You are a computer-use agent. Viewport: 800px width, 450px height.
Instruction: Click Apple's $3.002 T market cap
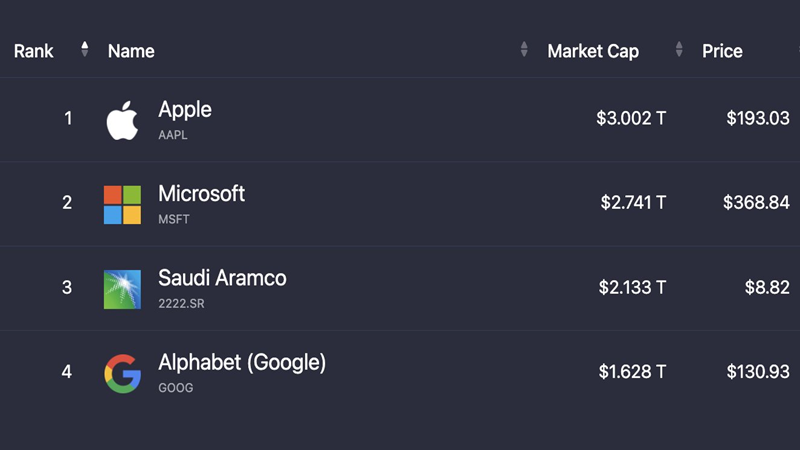click(631, 118)
